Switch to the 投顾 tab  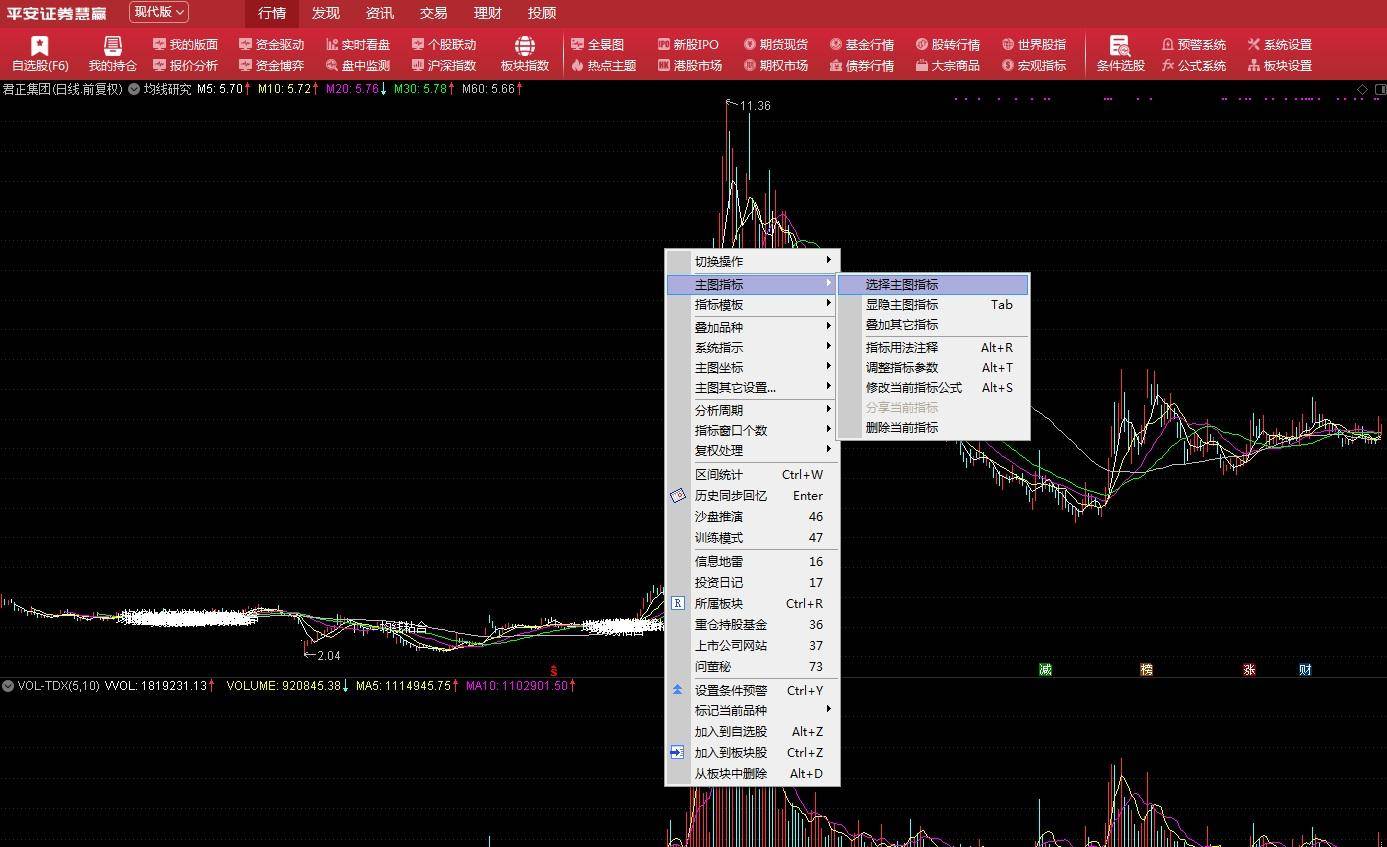(541, 13)
